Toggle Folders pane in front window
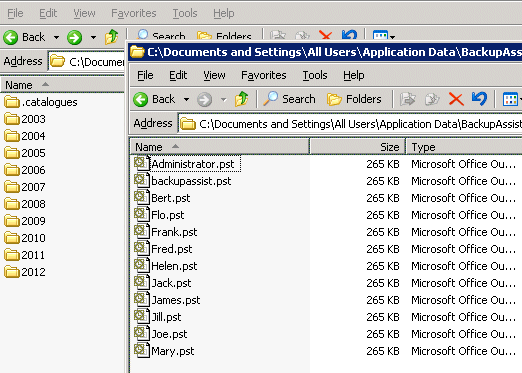The width and height of the screenshot is (522, 373). pos(354,99)
